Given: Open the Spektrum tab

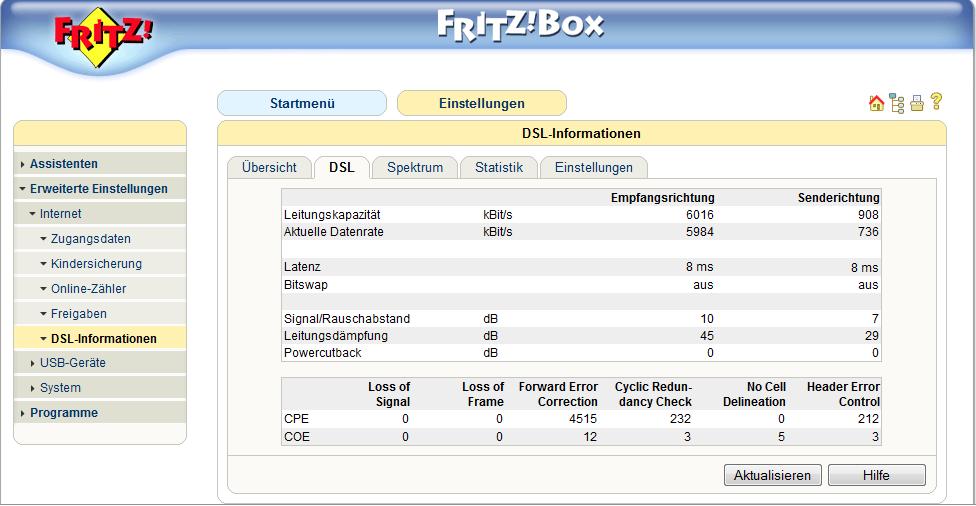Looking at the screenshot, I should (414, 168).
